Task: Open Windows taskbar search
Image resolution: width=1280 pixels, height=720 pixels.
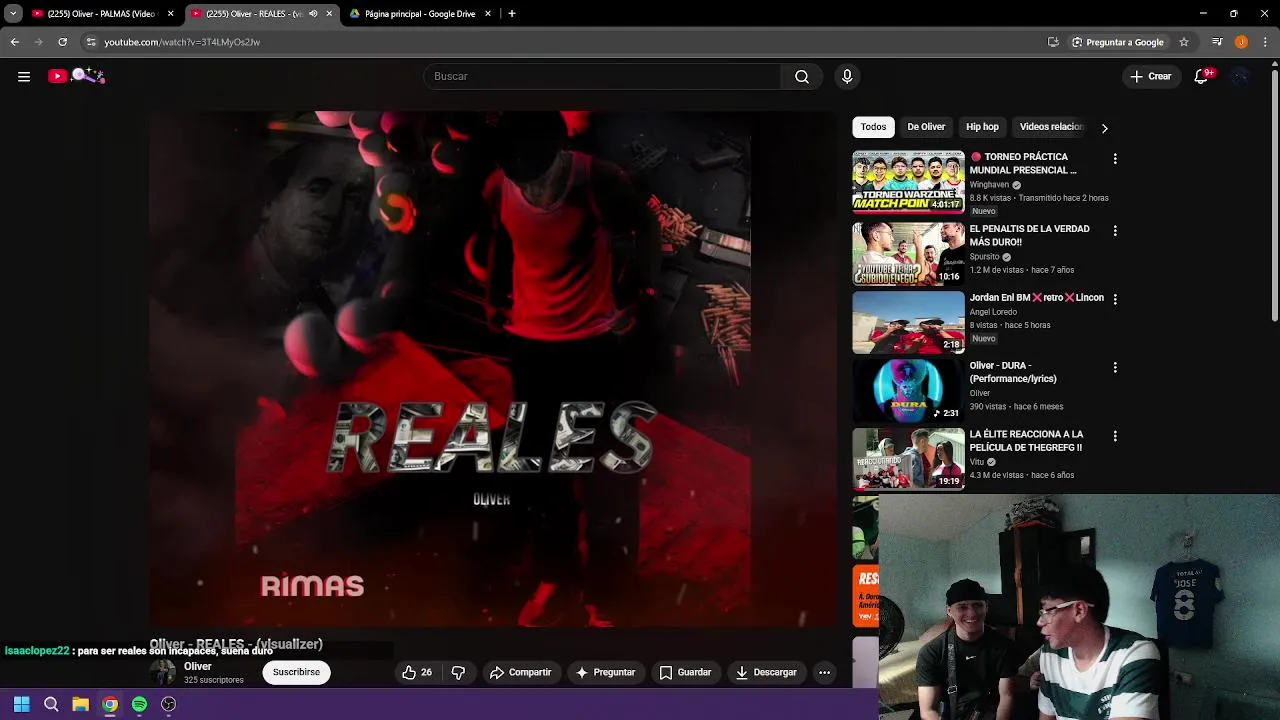Action: [x=51, y=704]
